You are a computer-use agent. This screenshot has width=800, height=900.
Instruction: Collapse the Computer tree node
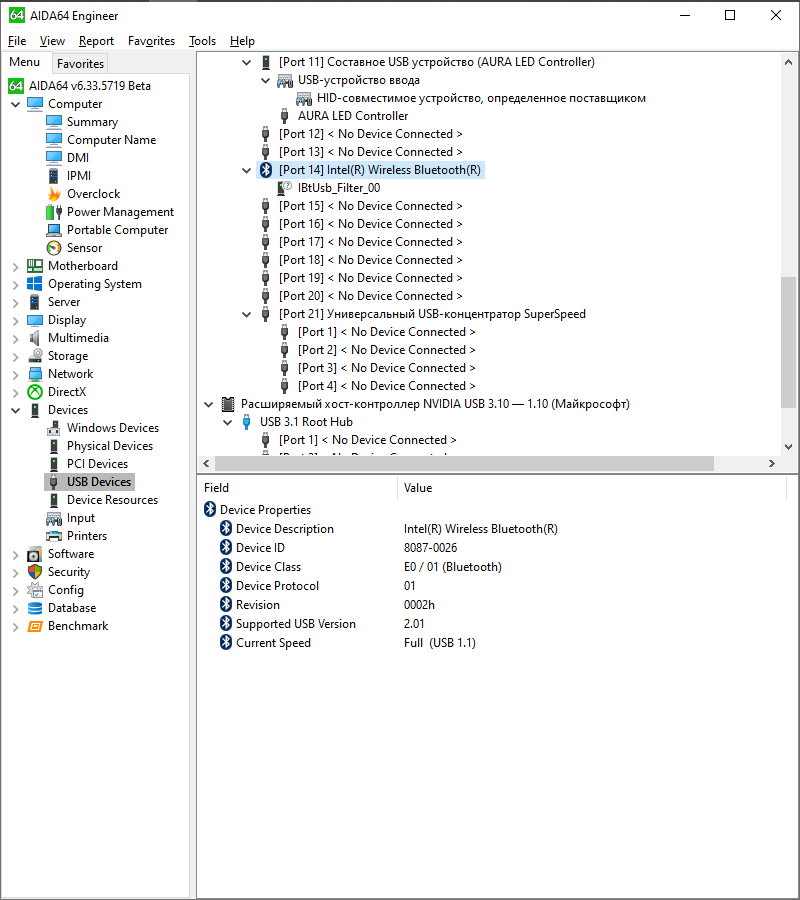pyautogui.click(x=15, y=104)
